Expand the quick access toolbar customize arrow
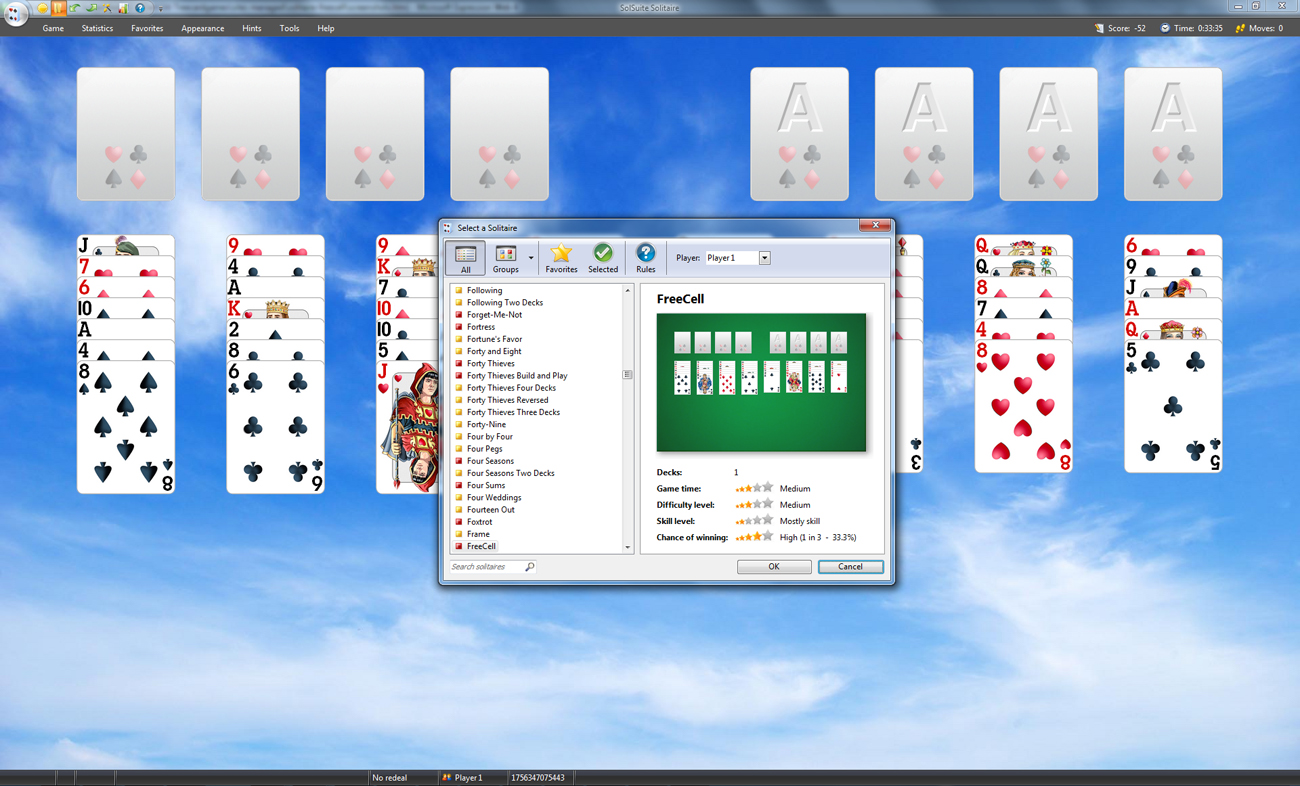Viewport: 1300px width, 786px height. click(160, 9)
